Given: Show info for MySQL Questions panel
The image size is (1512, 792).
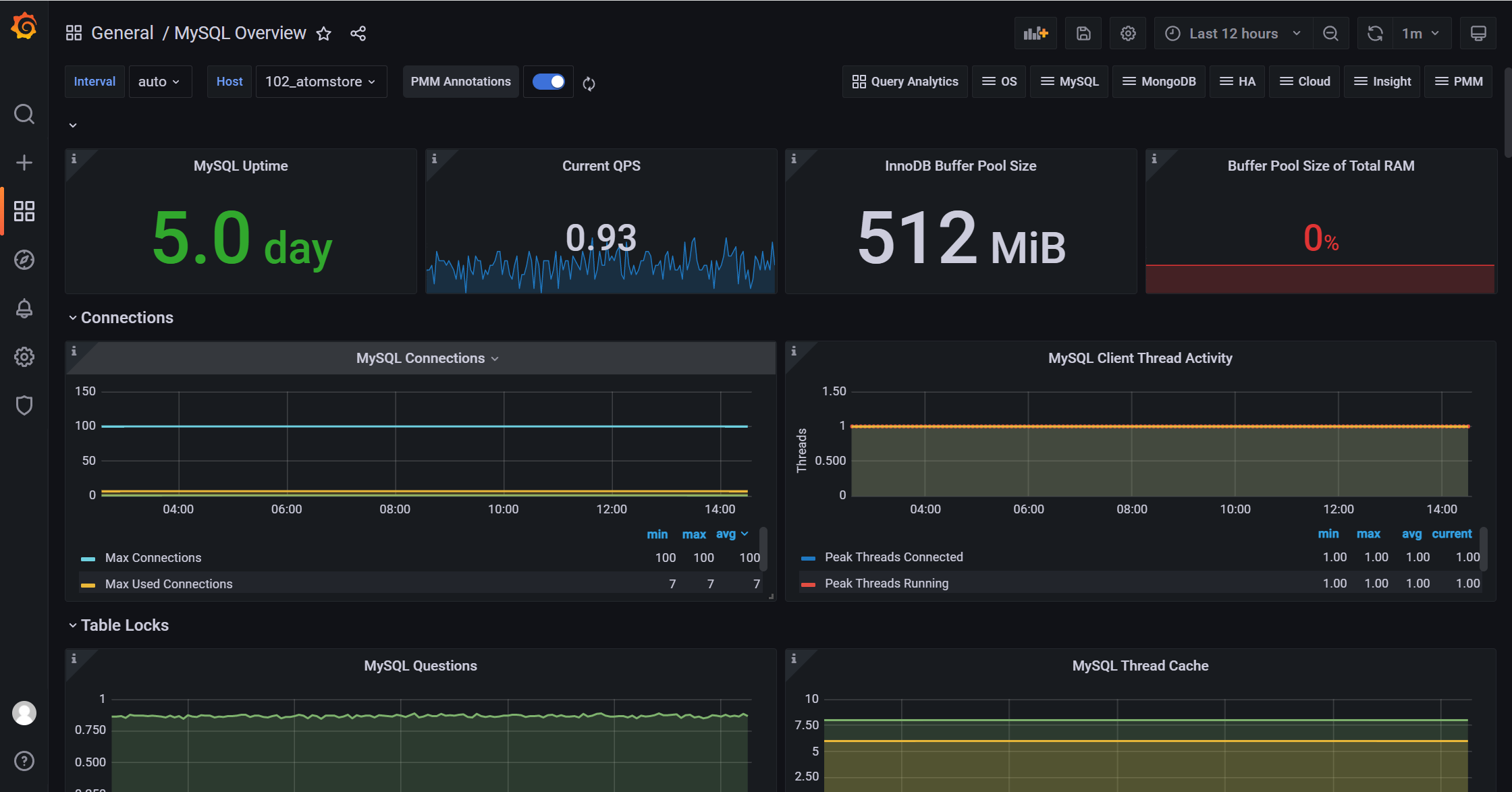Looking at the screenshot, I should pos(74,658).
